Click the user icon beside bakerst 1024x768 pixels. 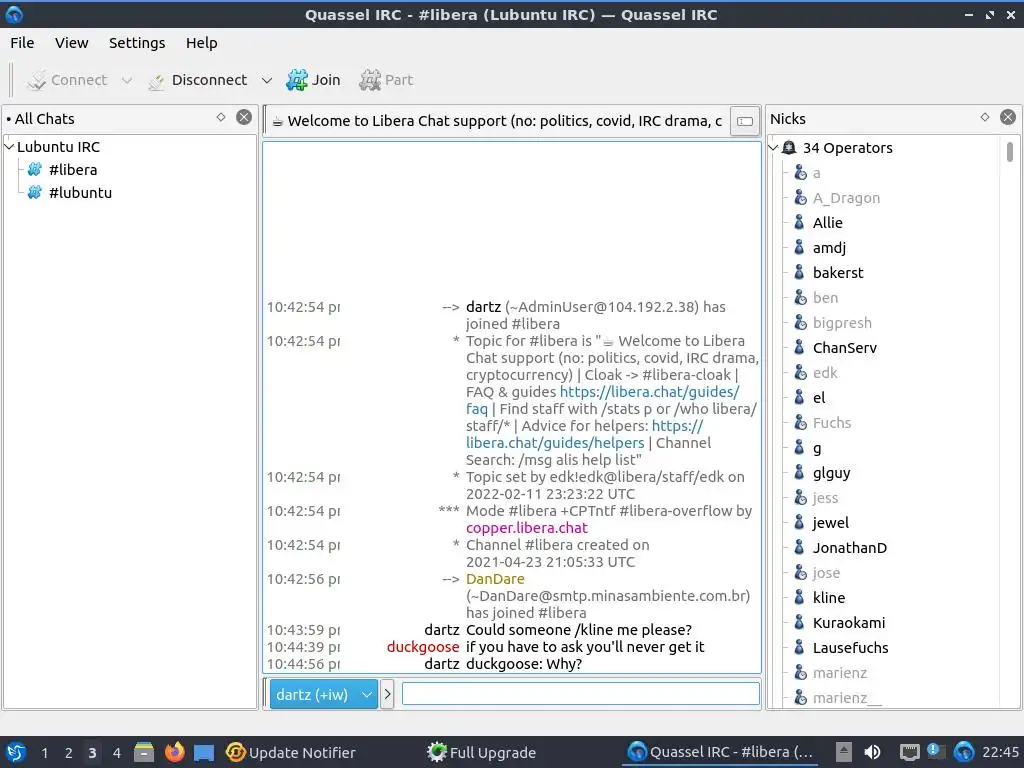coord(799,272)
